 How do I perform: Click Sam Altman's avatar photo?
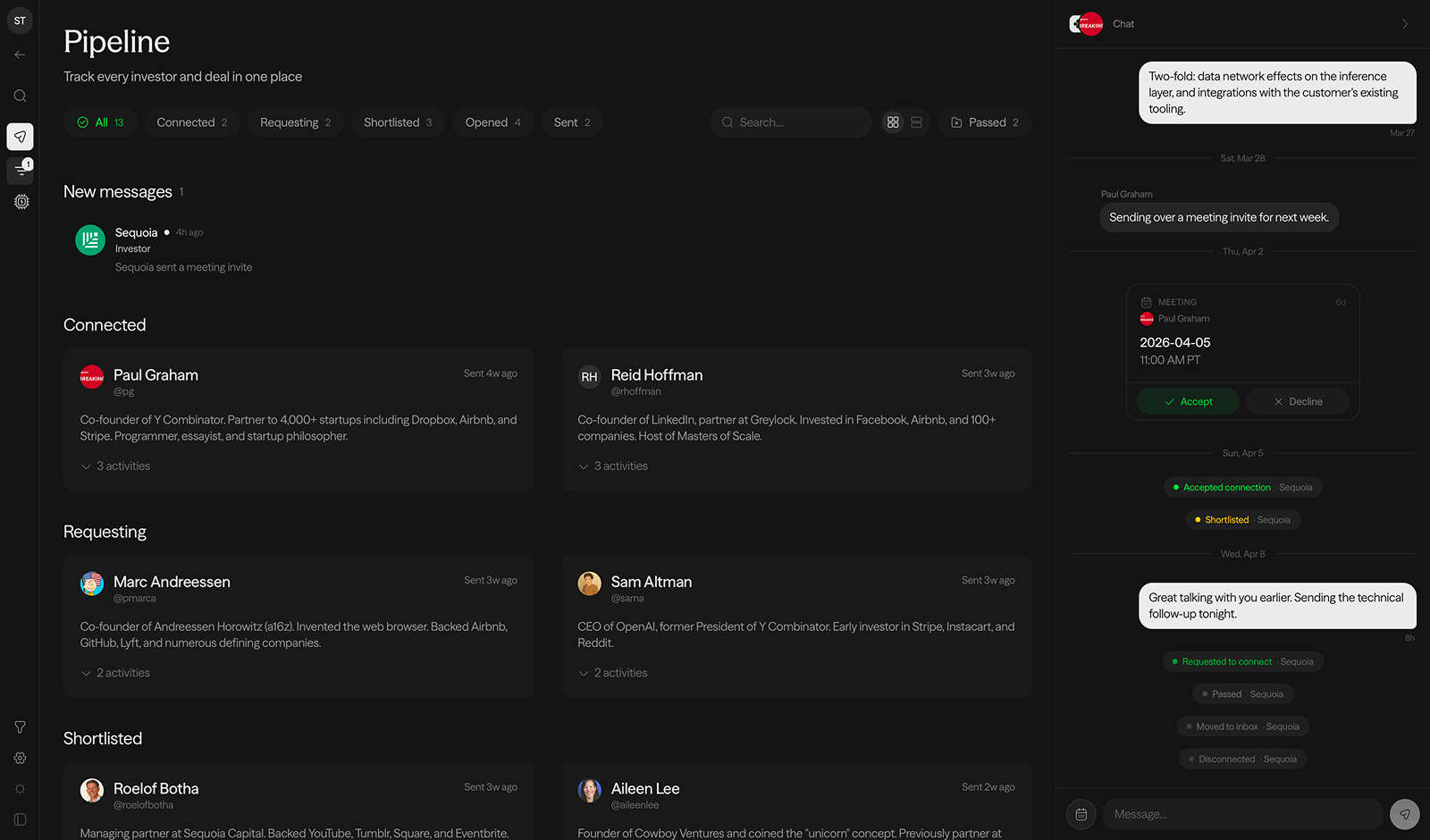(589, 584)
